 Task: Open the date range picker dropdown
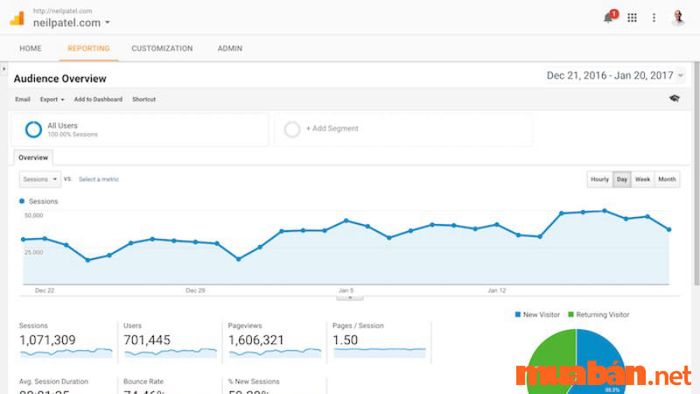(615, 75)
